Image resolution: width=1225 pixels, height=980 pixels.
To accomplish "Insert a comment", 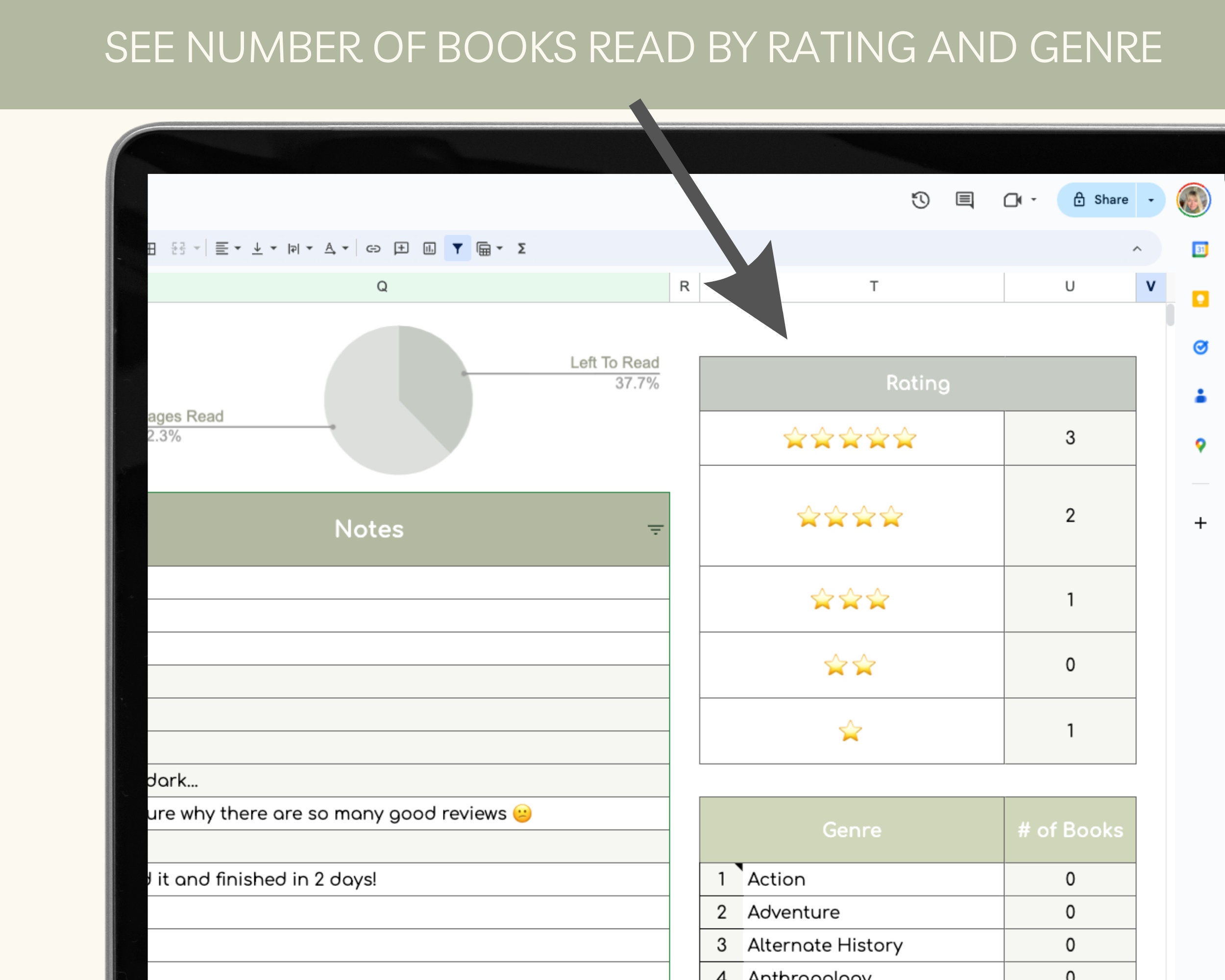I will (x=402, y=248).
